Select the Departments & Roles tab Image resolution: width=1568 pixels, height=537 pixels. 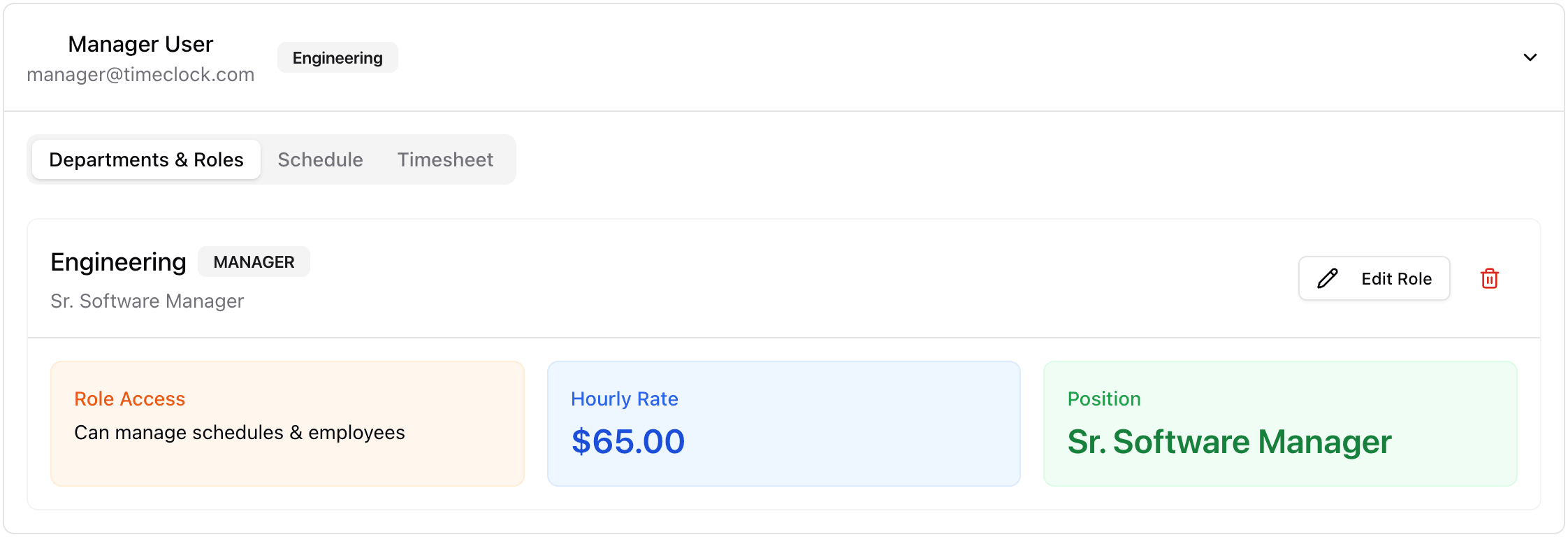[x=146, y=159]
